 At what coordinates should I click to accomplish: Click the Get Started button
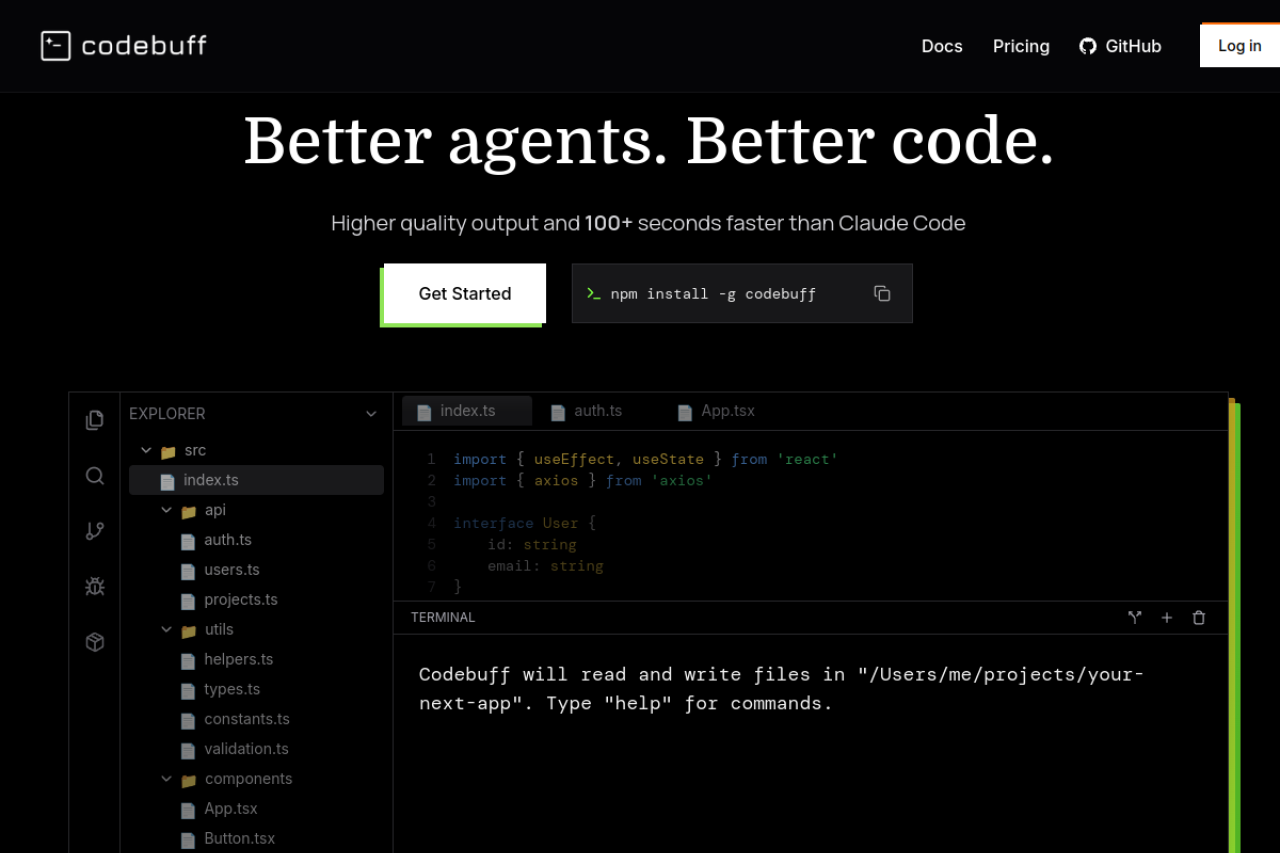pyautogui.click(x=465, y=293)
